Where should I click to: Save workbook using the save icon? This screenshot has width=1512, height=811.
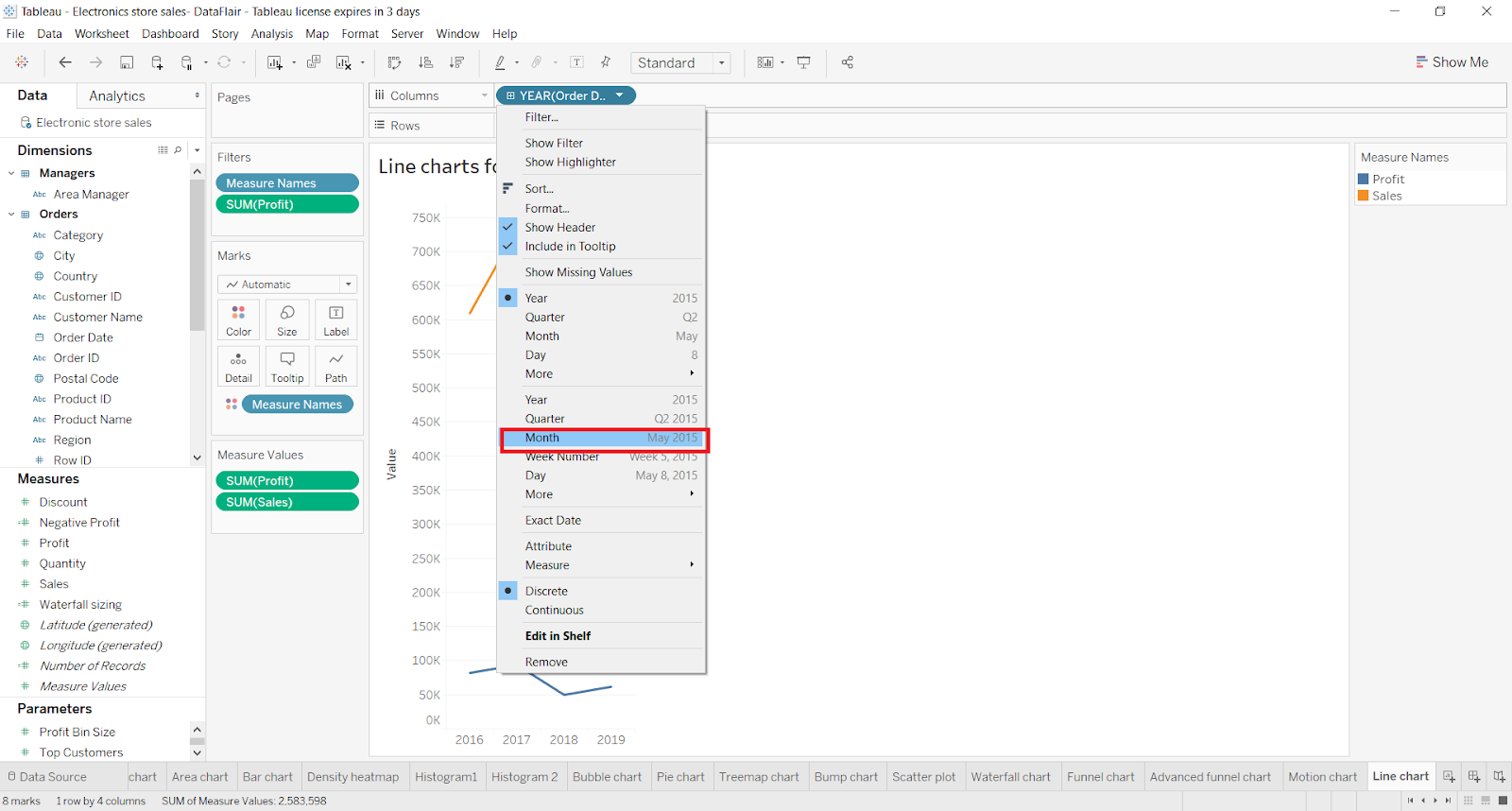[x=127, y=62]
